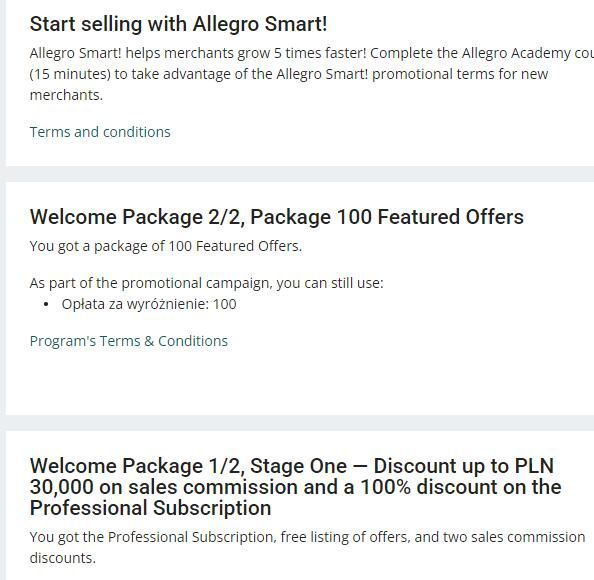Click the "As part of the promotional campaign" sentence
This screenshot has height=580, width=594.
click(206, 283)
